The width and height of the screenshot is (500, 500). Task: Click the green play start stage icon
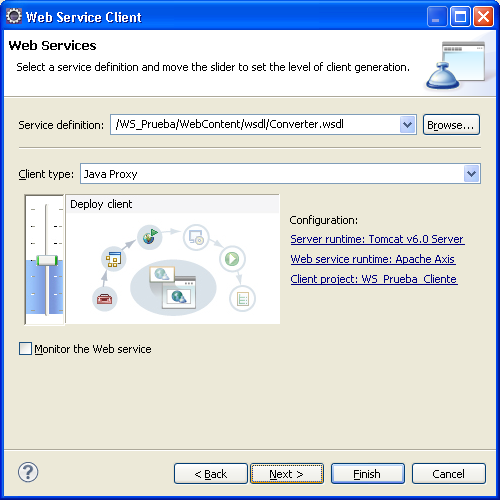[232, 259]
